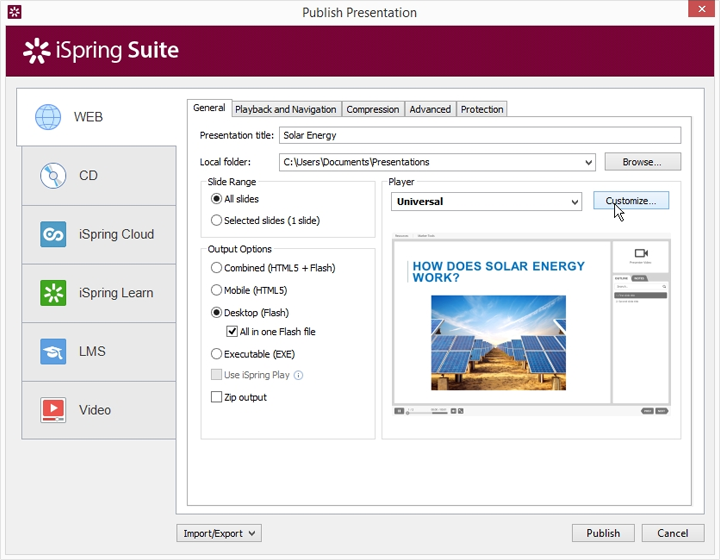Click the info icon beside Use iSpring Play

click(x=298, y=375)
